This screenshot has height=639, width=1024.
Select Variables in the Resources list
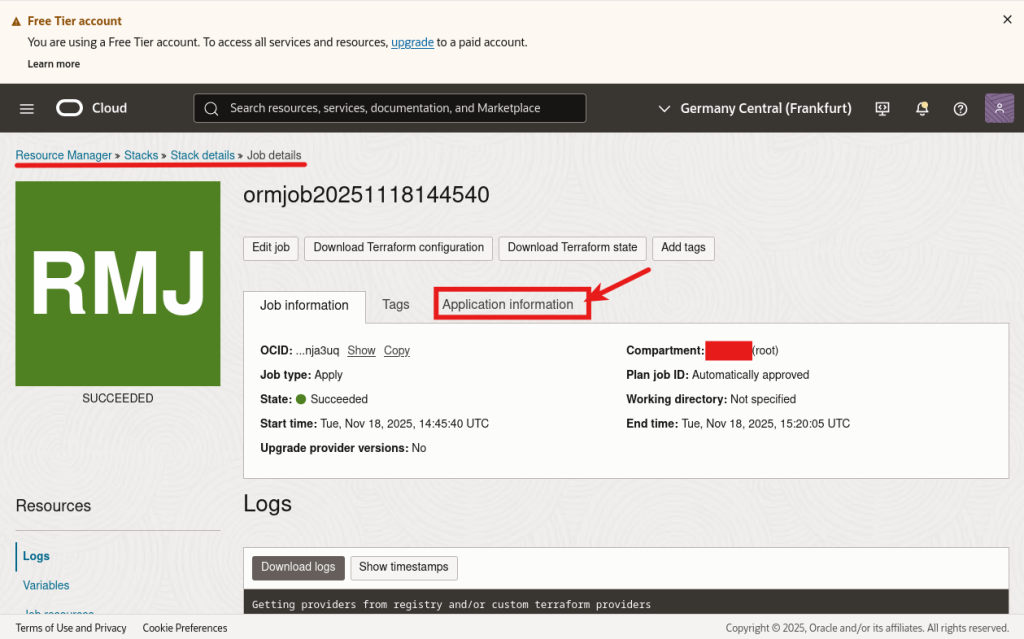46,585
